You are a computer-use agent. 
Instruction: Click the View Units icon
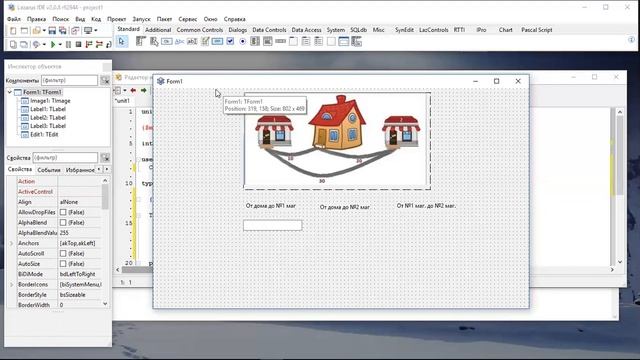pos(13,44)
